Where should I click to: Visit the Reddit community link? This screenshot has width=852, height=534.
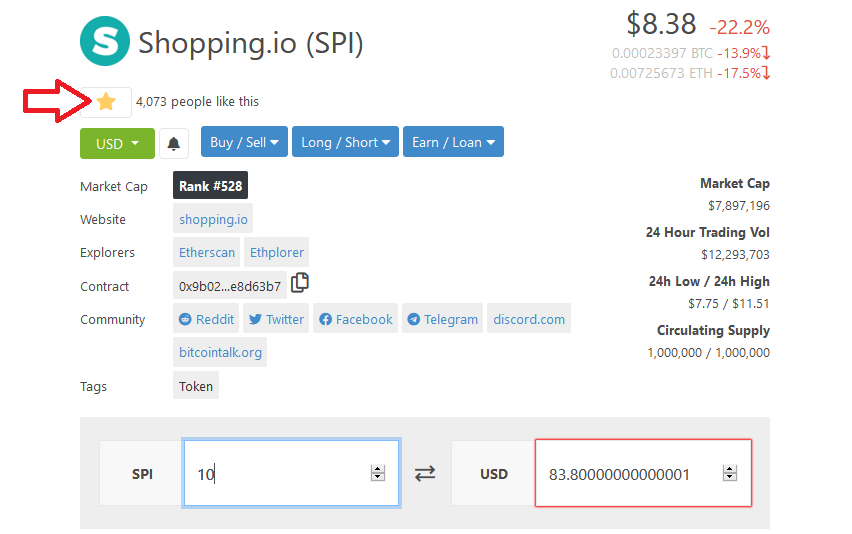coord(206,319)
